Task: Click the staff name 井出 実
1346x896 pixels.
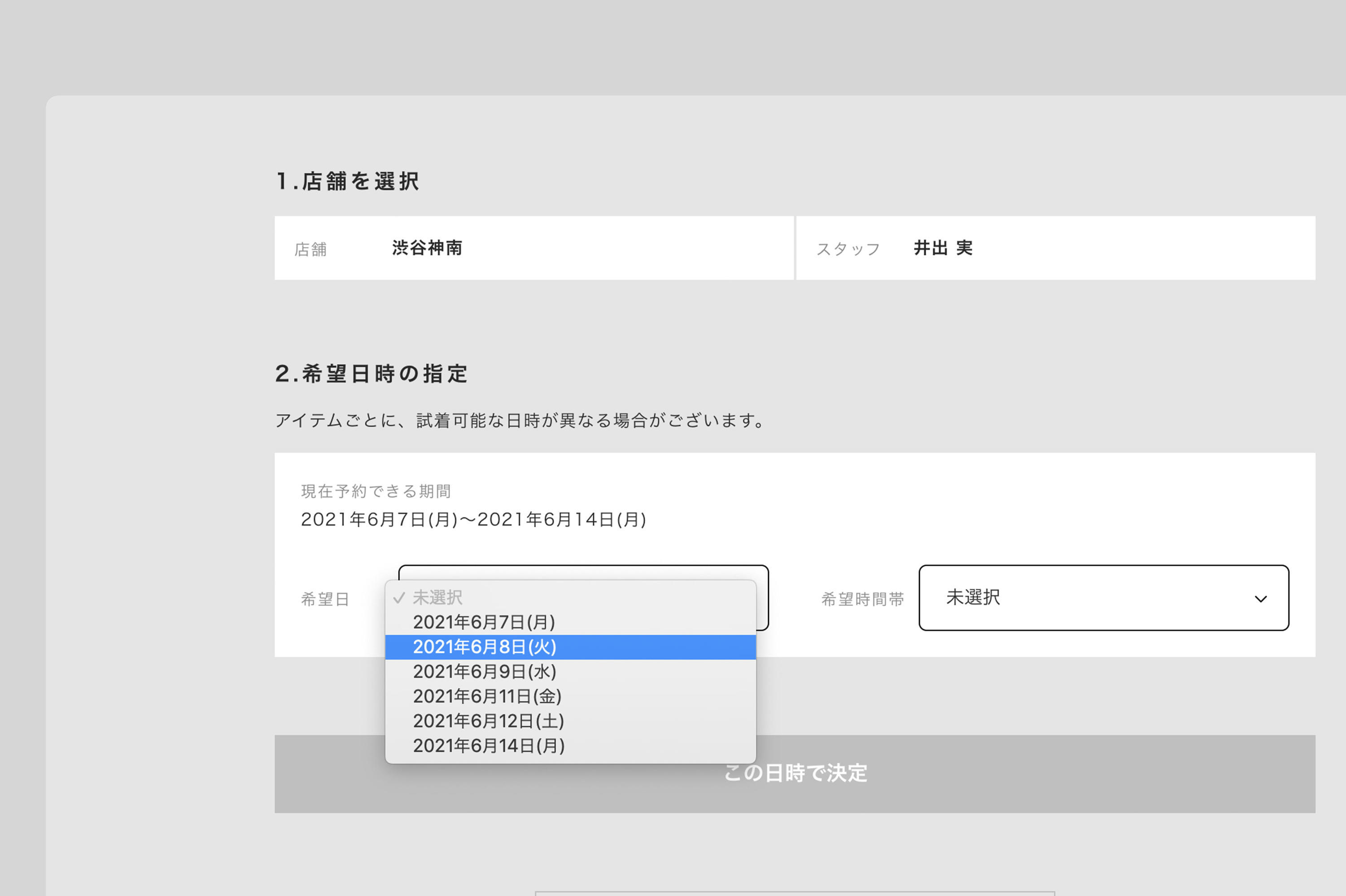Action: pos(943,248)
